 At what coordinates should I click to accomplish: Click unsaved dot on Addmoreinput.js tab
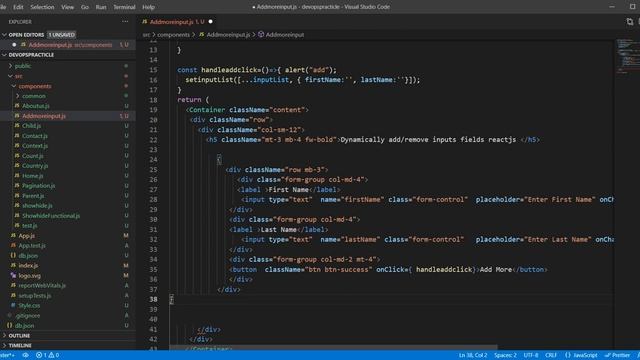211,22
